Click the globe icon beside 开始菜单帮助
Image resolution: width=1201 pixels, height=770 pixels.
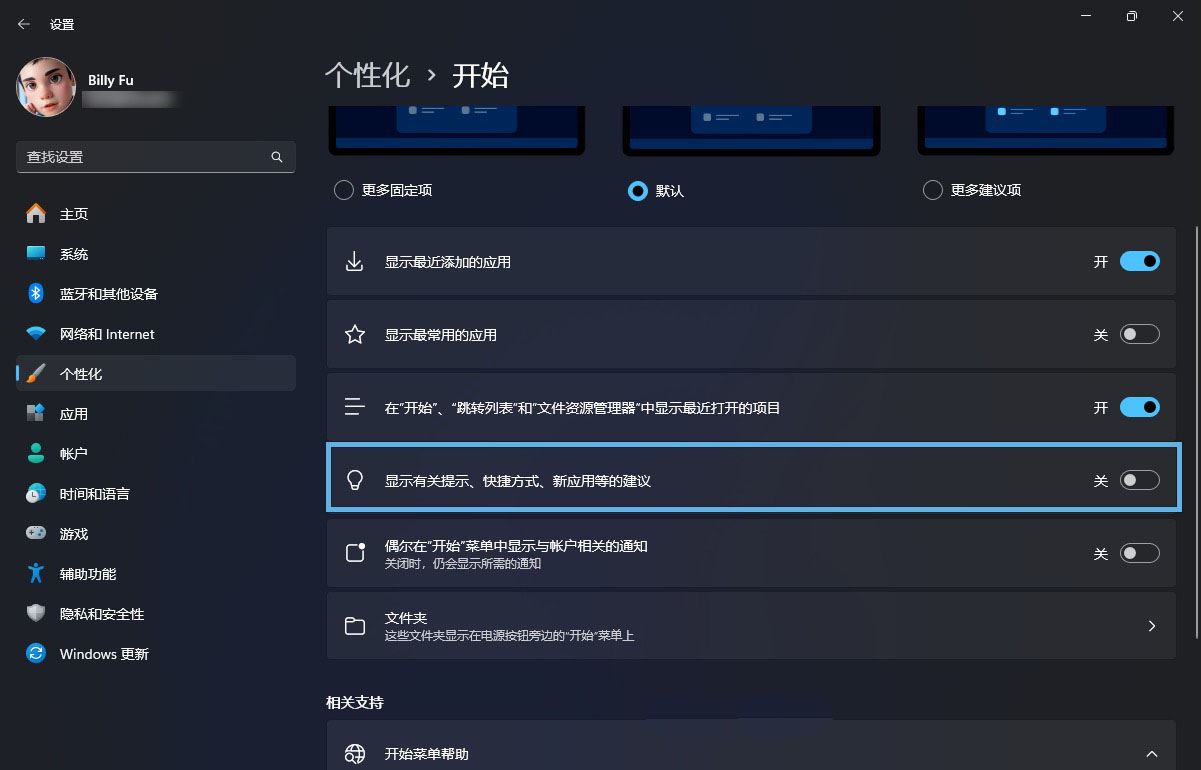(x=354, y=754)
